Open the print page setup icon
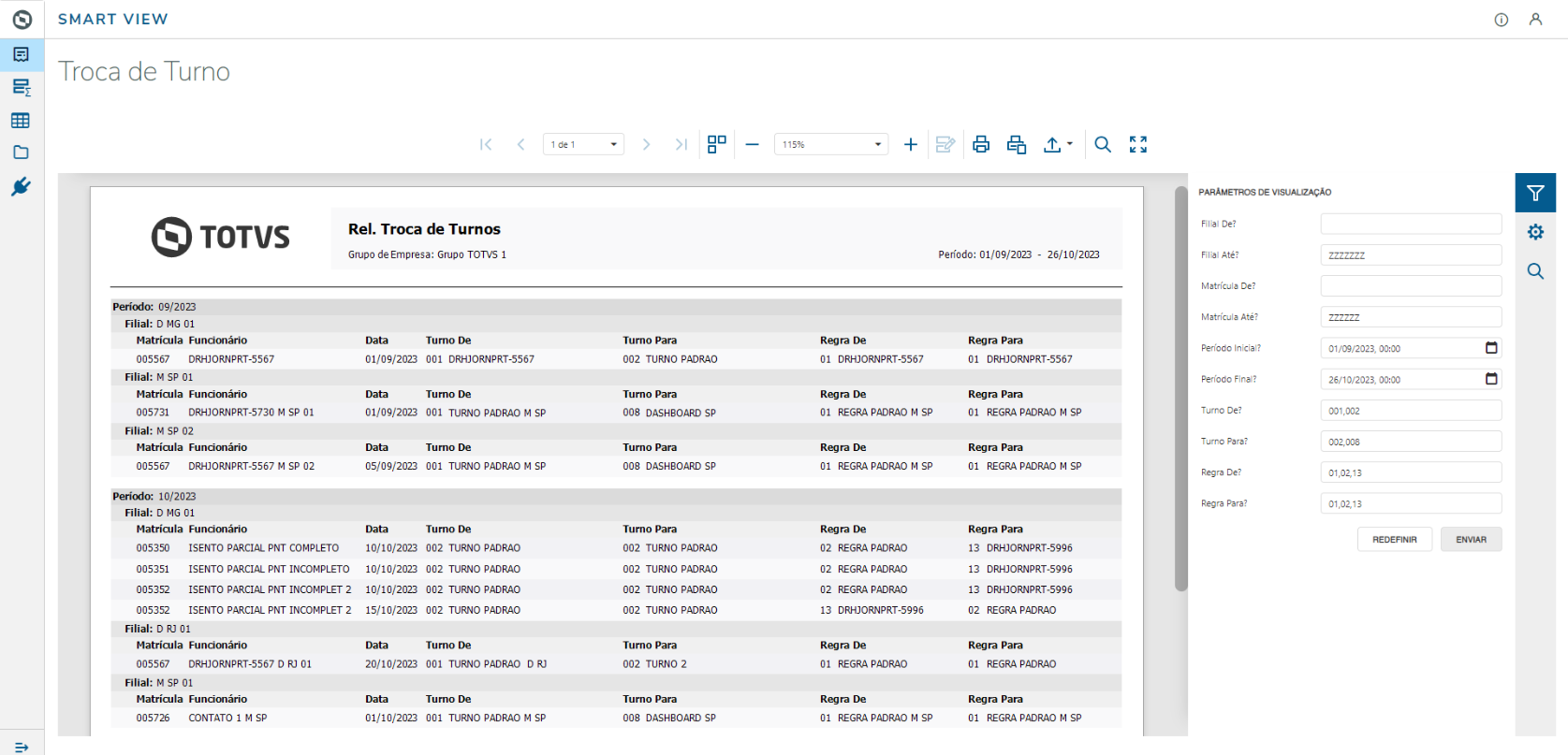 point(1017,144)
